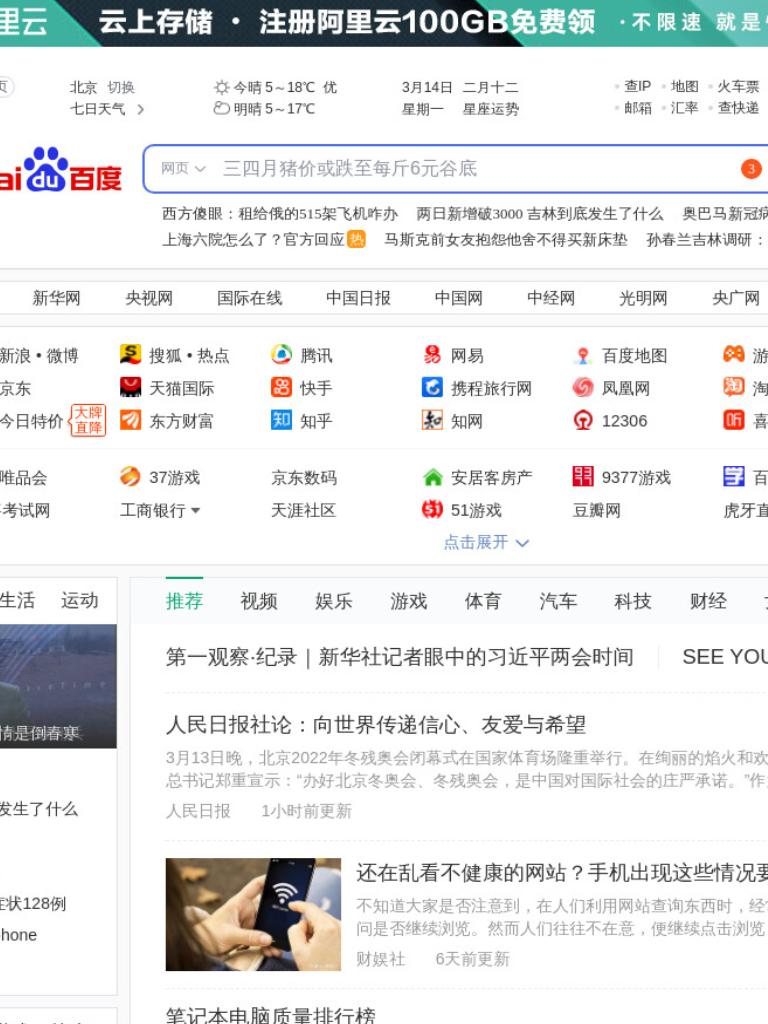The width and height of the screenshot is (768, 1024).
Task: Click the Tencent penguin icon
Action: coord(281,355)
